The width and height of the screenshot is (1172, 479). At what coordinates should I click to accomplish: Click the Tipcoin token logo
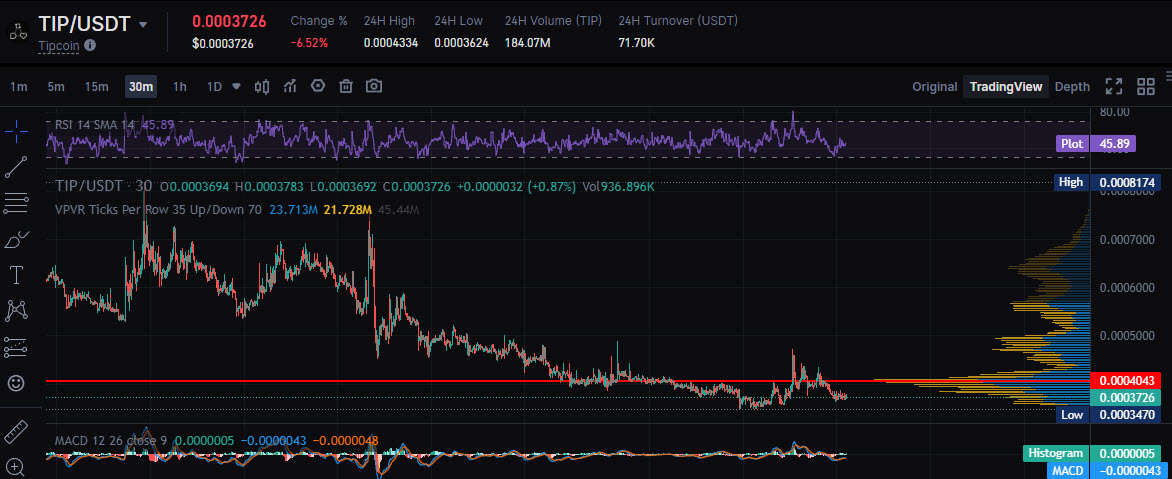(x=16, y=31)
